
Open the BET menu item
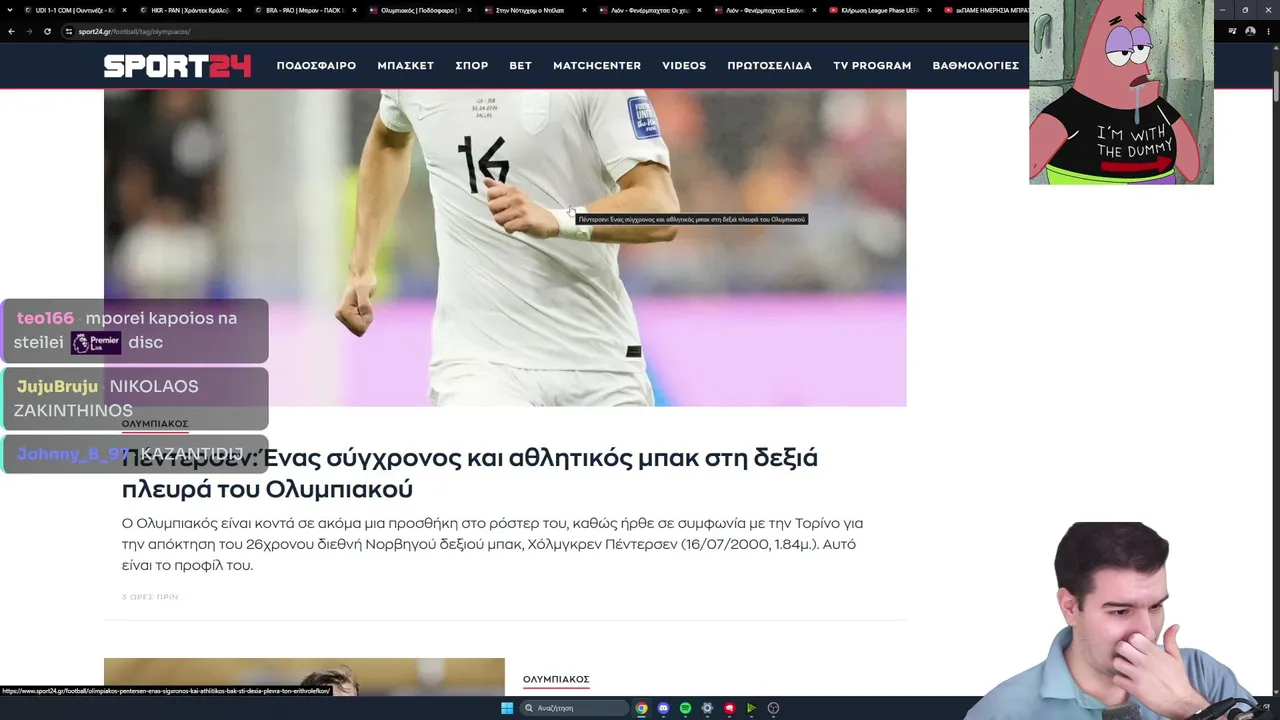(520, 66)
